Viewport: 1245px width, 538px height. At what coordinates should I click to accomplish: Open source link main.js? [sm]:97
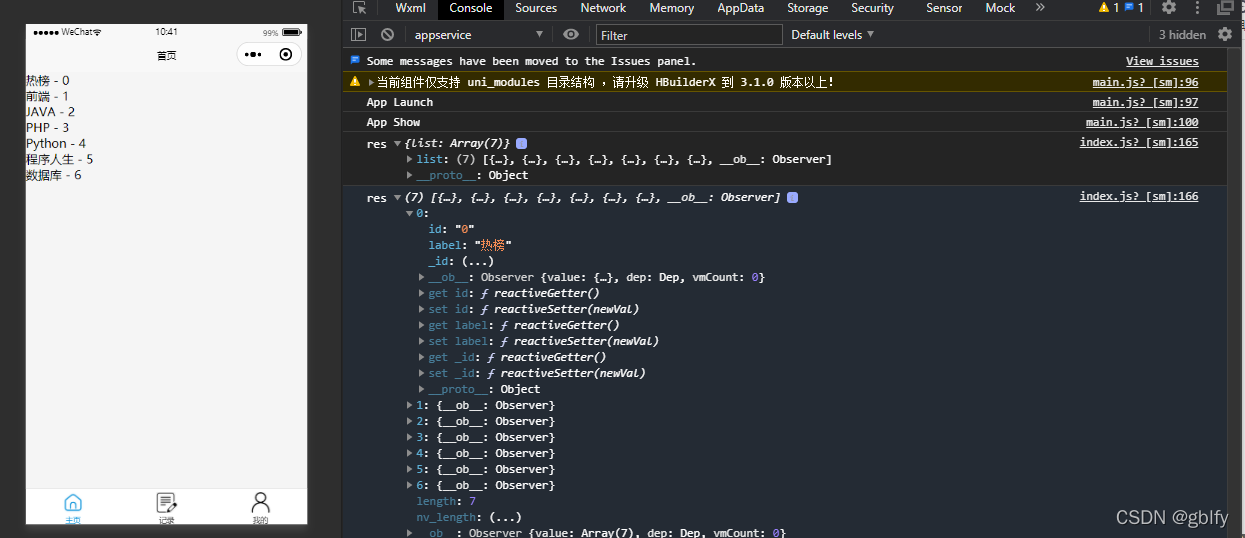pos(1145,102)
